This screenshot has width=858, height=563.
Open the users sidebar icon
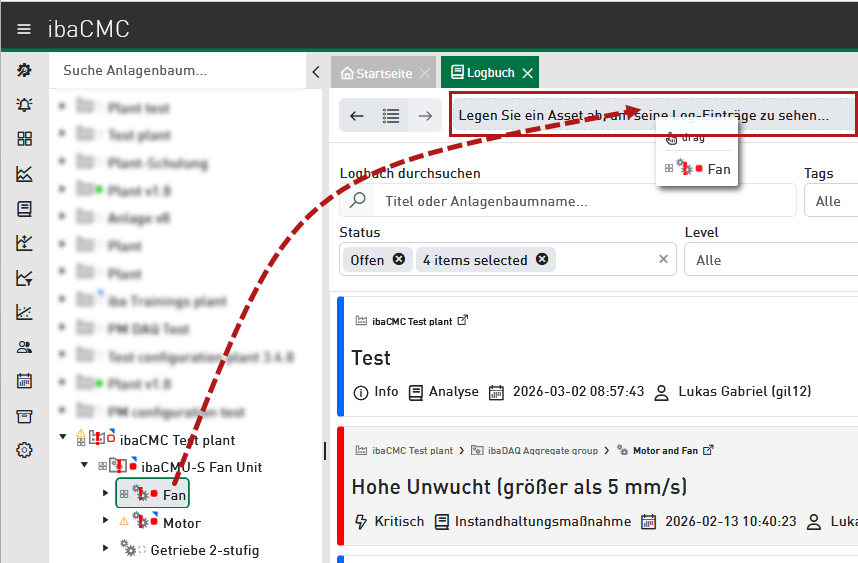pos(24,347)
